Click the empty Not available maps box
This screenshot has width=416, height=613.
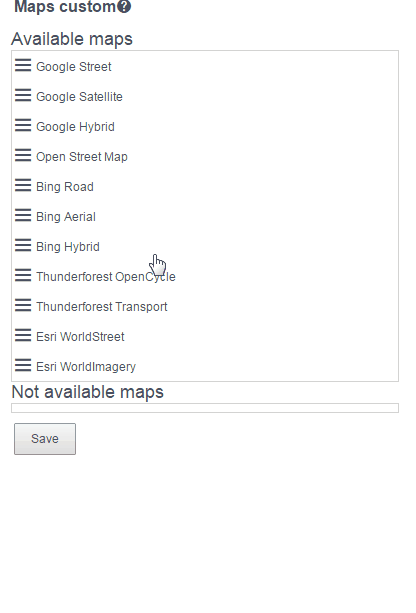pos(205,408)
